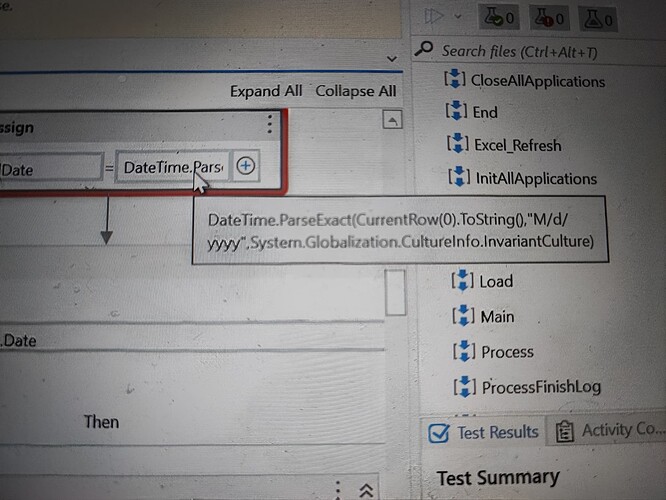
Task: Click the not-run tests flask counter
Action: (598, 18)
